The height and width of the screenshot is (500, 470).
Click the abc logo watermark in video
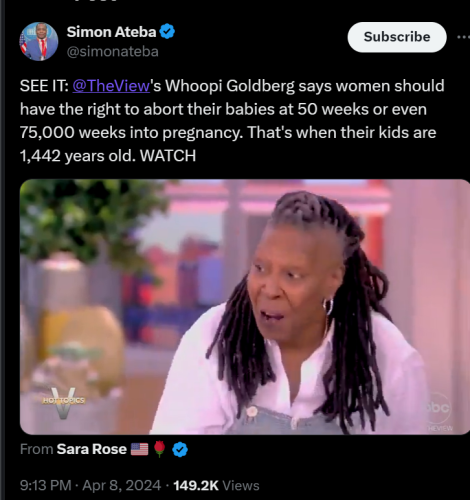438,407
